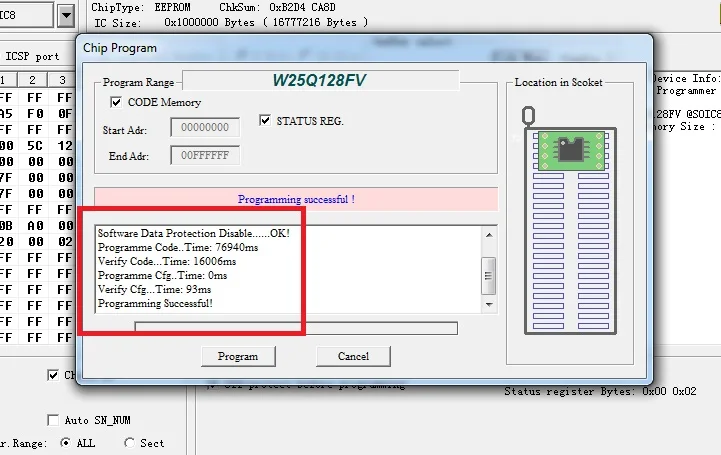
Task: Click hex cell A0 in buffer
Action: click(x=35, y=226)
